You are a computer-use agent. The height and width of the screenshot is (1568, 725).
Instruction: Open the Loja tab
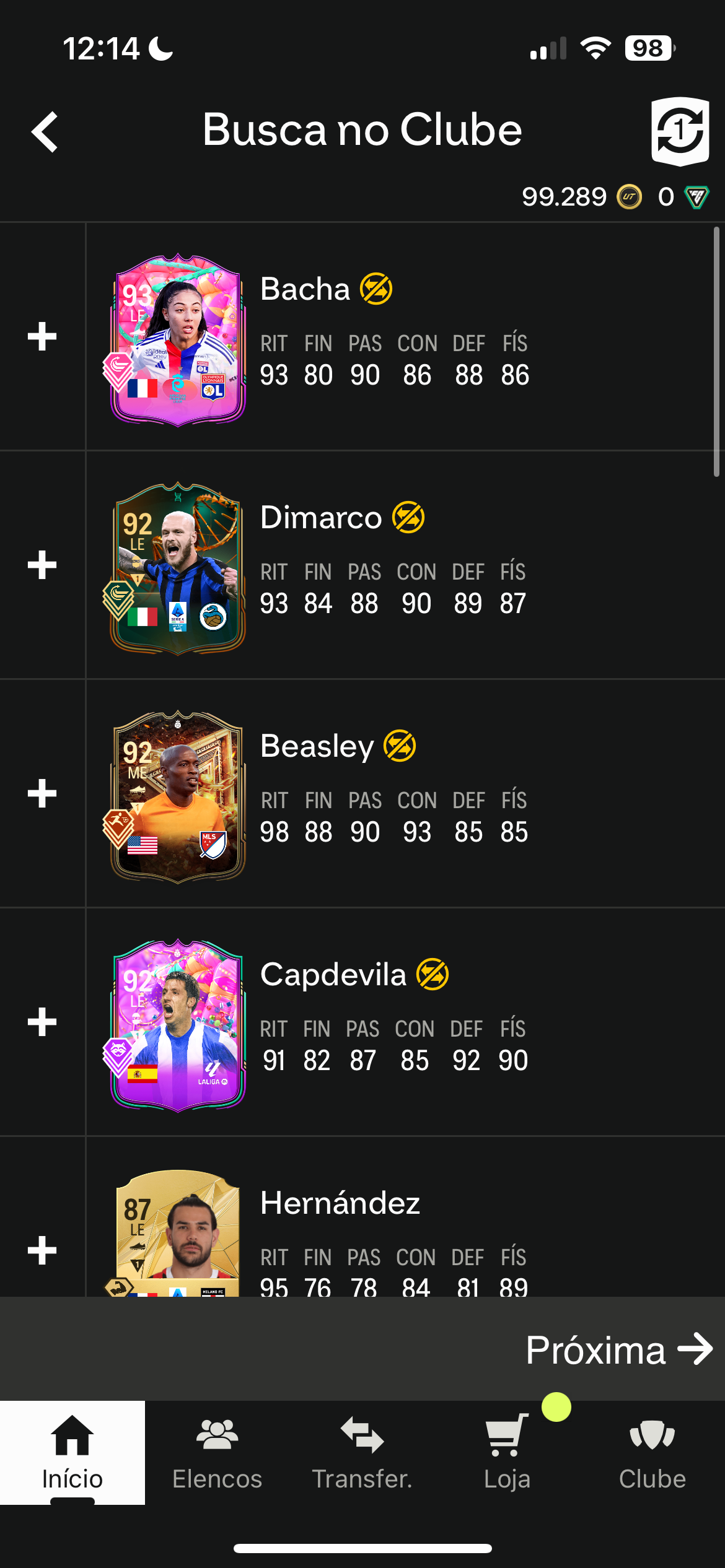507,1453
